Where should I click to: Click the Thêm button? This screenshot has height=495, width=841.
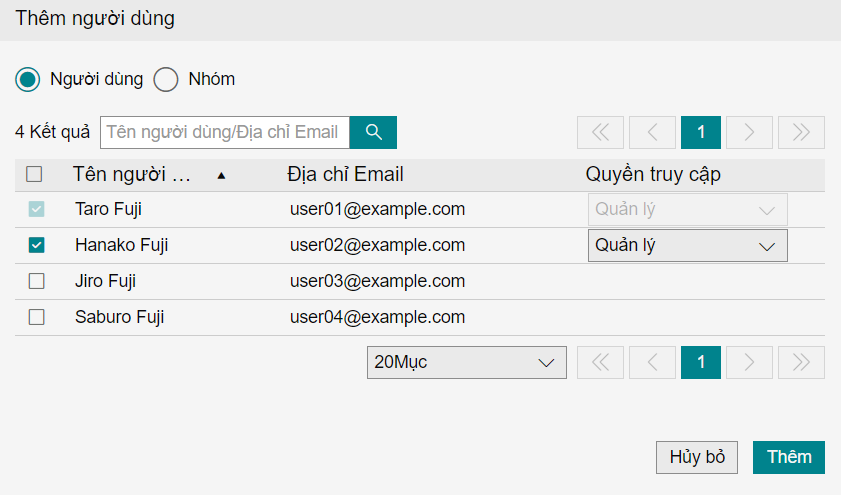[x=788, y=457]
